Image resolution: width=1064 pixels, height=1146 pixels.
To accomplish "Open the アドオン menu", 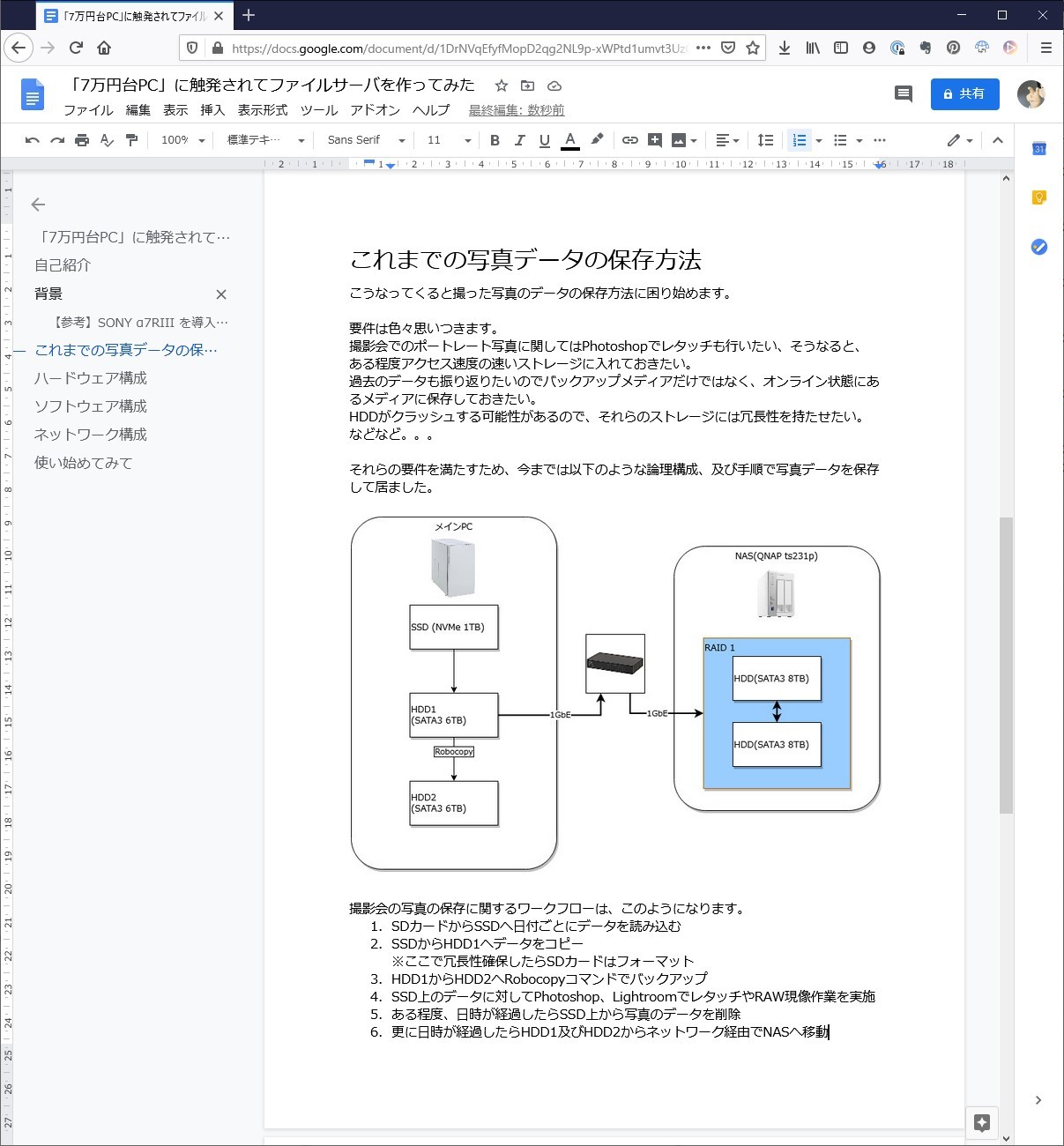I will click(376, 110).
